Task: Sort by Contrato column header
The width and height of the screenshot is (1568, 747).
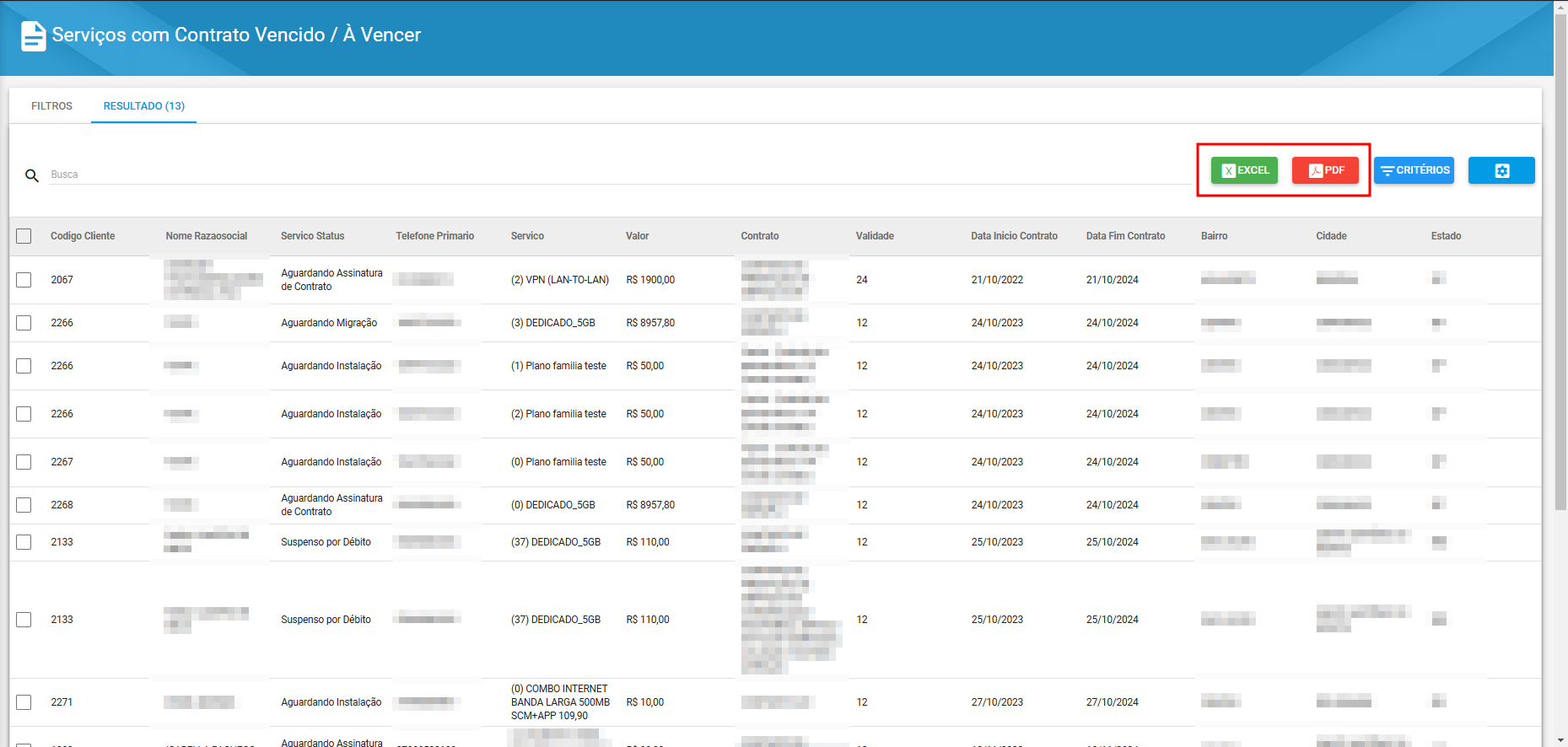Action: pos(760,236)
